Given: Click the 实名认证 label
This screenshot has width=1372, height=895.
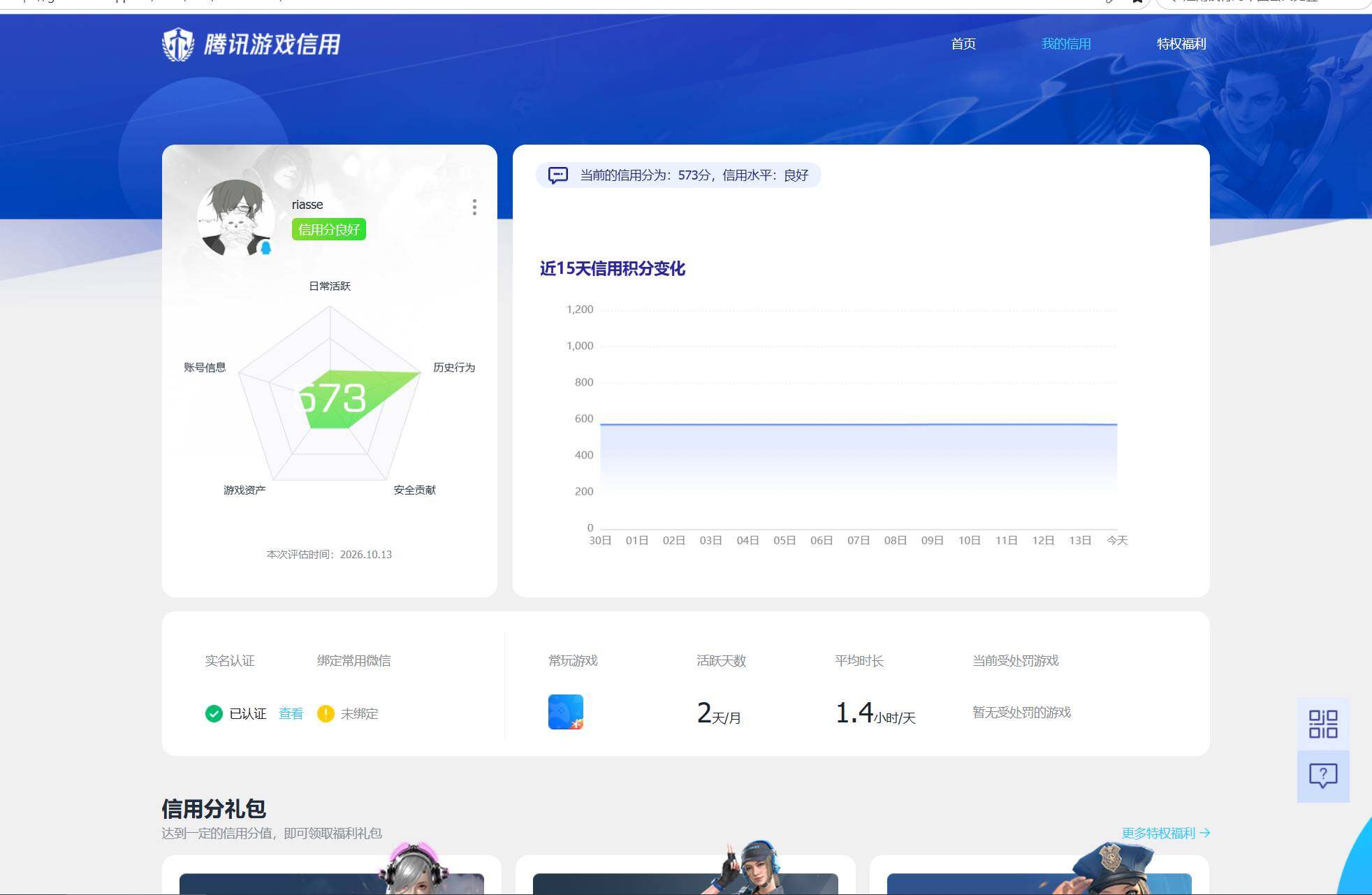Looking at the screenshot, I should pos(230,660).
